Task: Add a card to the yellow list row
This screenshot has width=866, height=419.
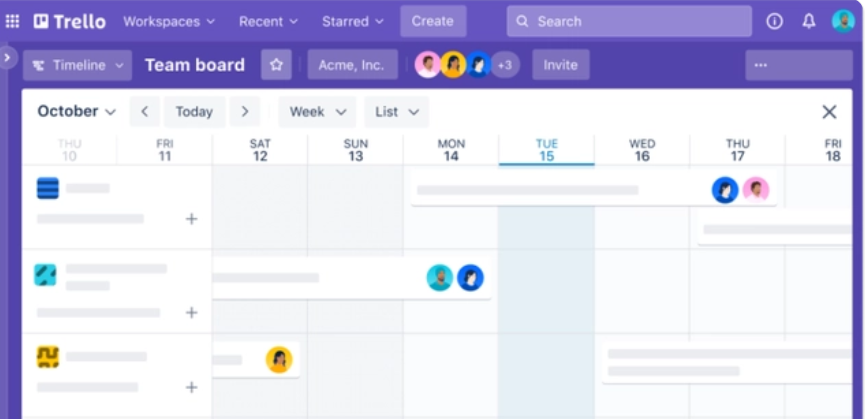Action: (191, 387)
